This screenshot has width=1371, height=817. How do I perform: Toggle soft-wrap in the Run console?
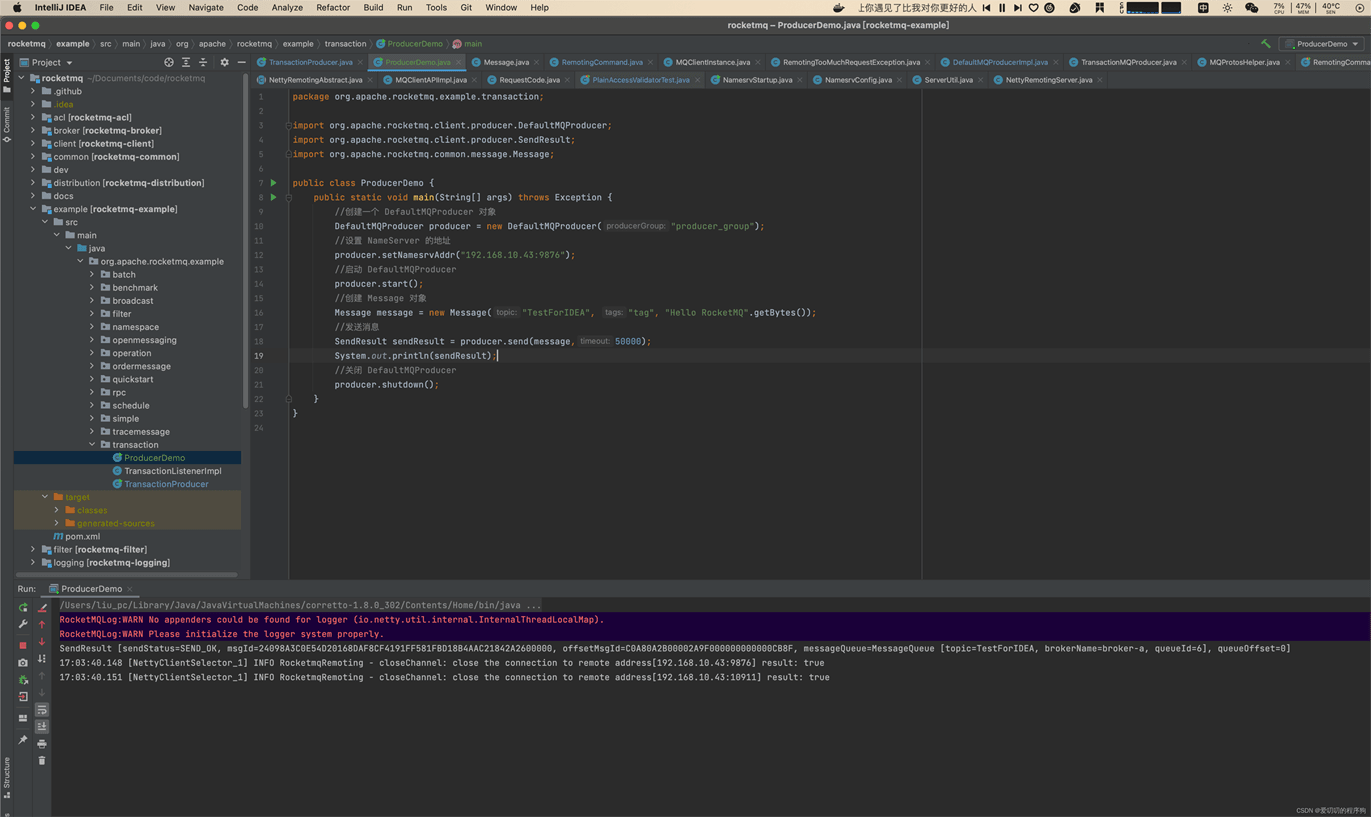(x=42, y=710)
